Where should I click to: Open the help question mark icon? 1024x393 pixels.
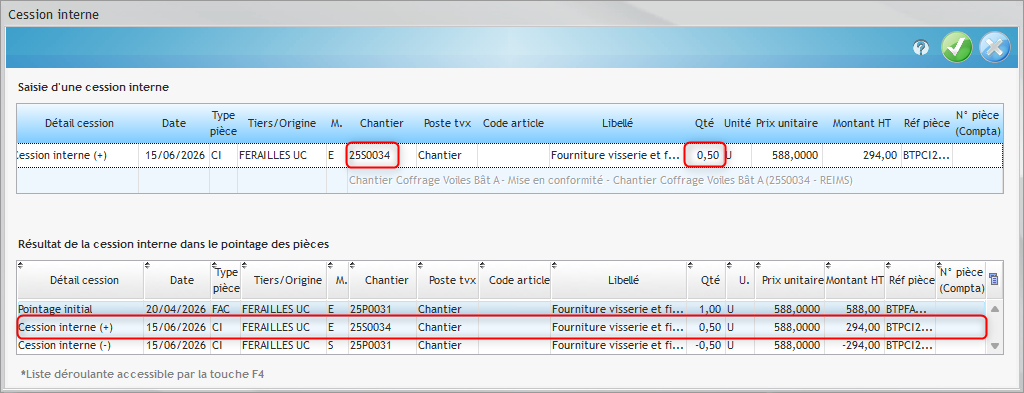[x=921, y=48]
